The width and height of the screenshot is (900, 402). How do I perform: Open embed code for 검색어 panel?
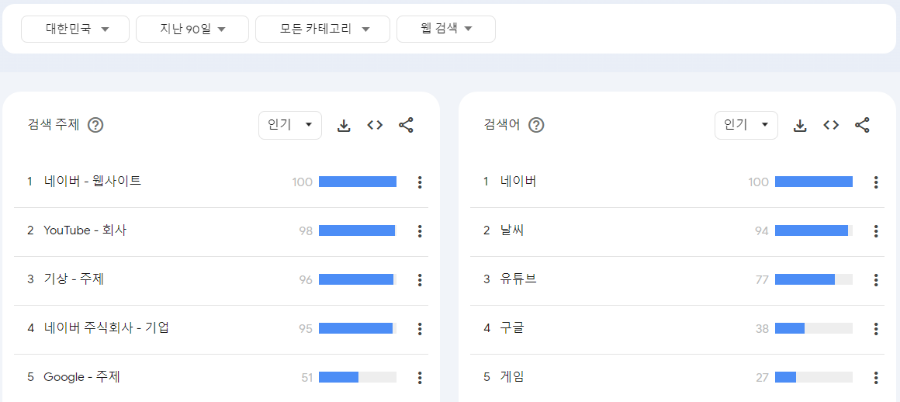click(x=831, y=125)
